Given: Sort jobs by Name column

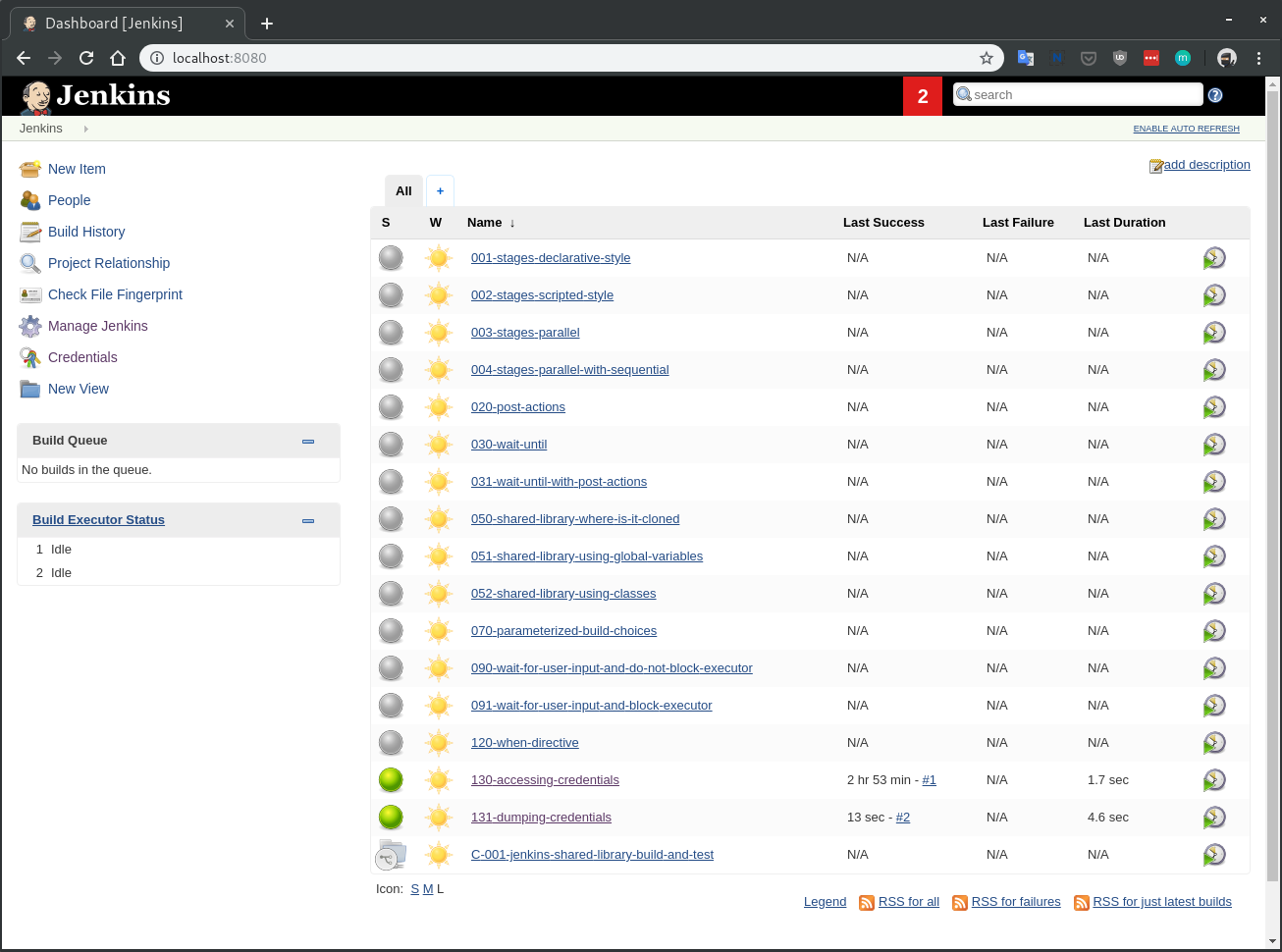Looking at the screenshot, I should (x=491, y=223).
